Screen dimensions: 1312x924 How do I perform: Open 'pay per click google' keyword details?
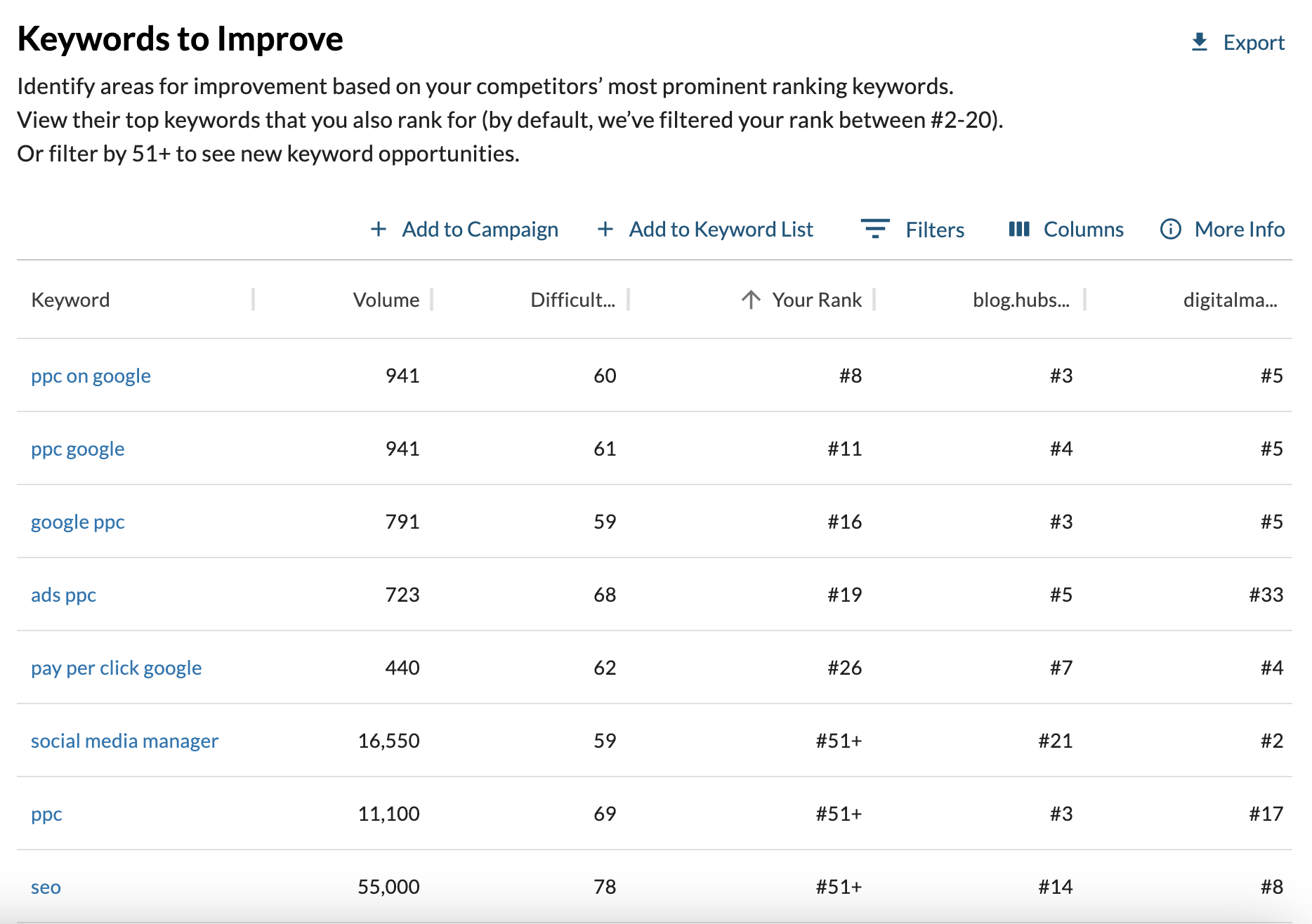(116, 667)
